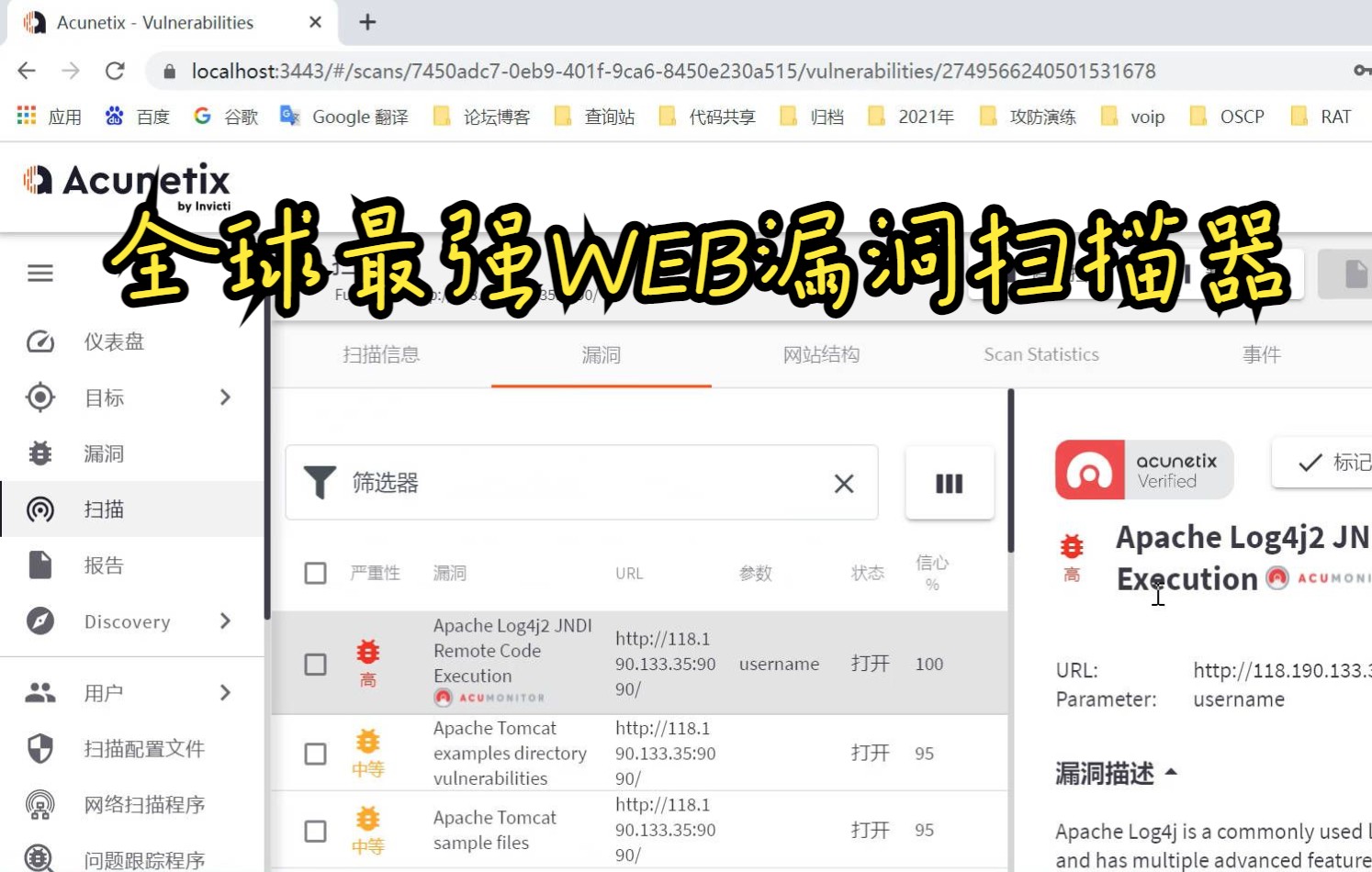Viewport: 1372px width, 872px height.
Task: Switch to the 网站结构 tab
Action: point(821,355)
